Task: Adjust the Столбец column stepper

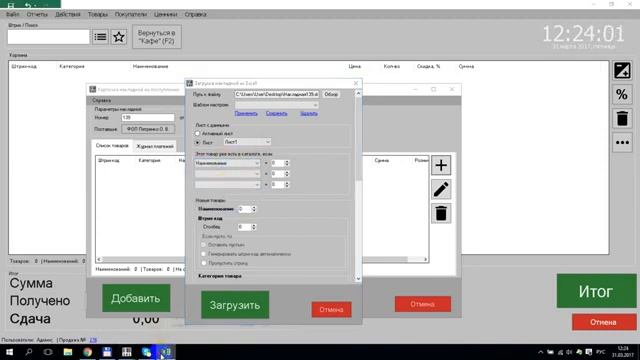Action: click(253, 227)
